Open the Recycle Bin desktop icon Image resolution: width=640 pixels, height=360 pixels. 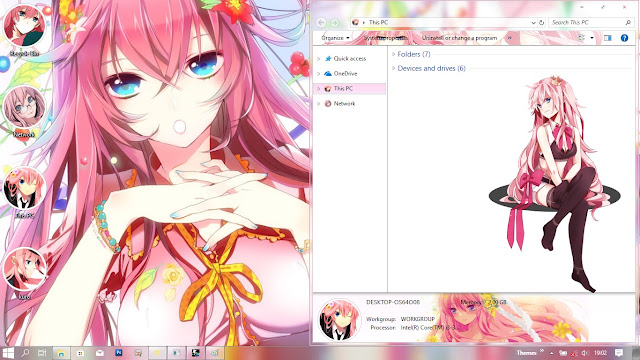pos(24,29)
